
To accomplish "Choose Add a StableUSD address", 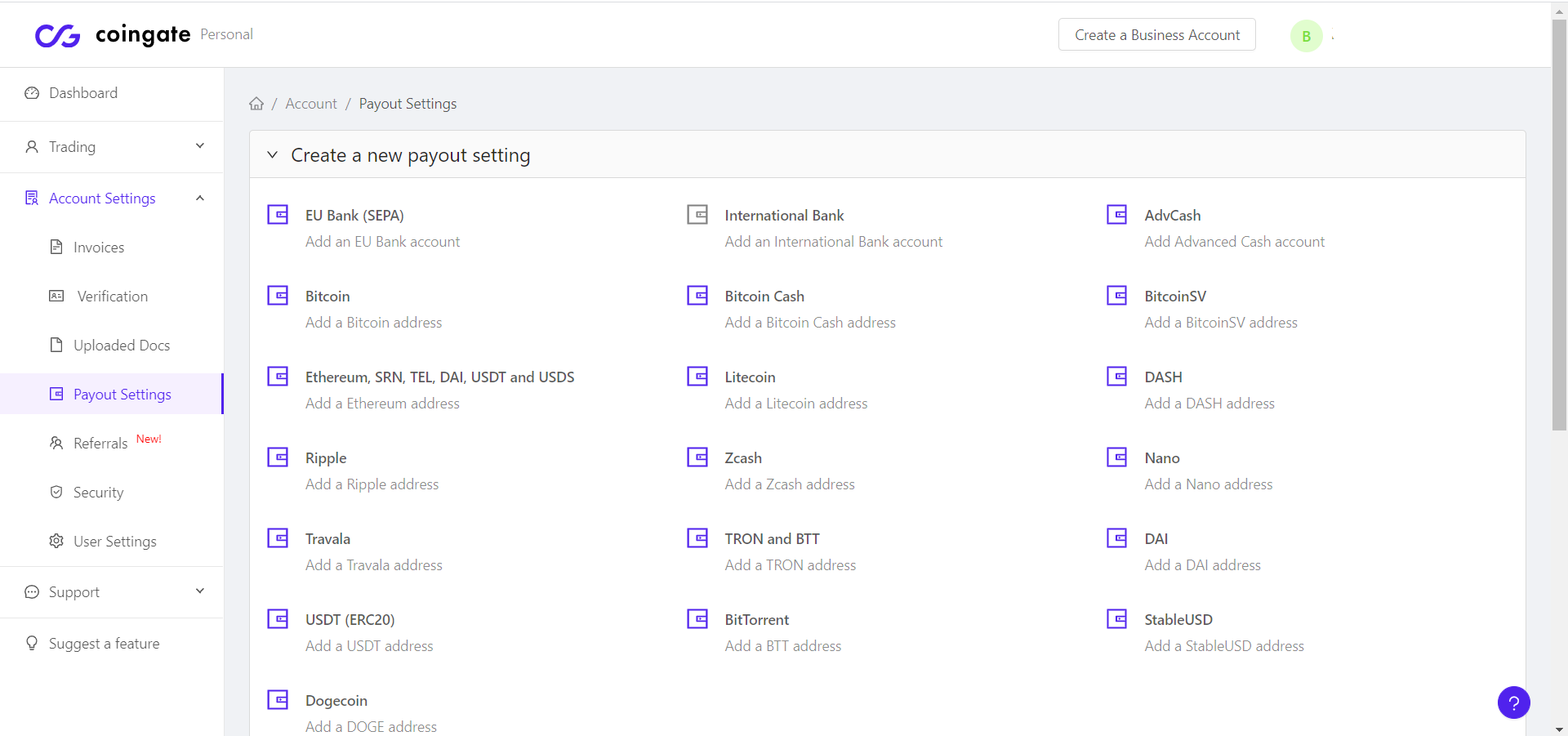I will pos(1224,646).
